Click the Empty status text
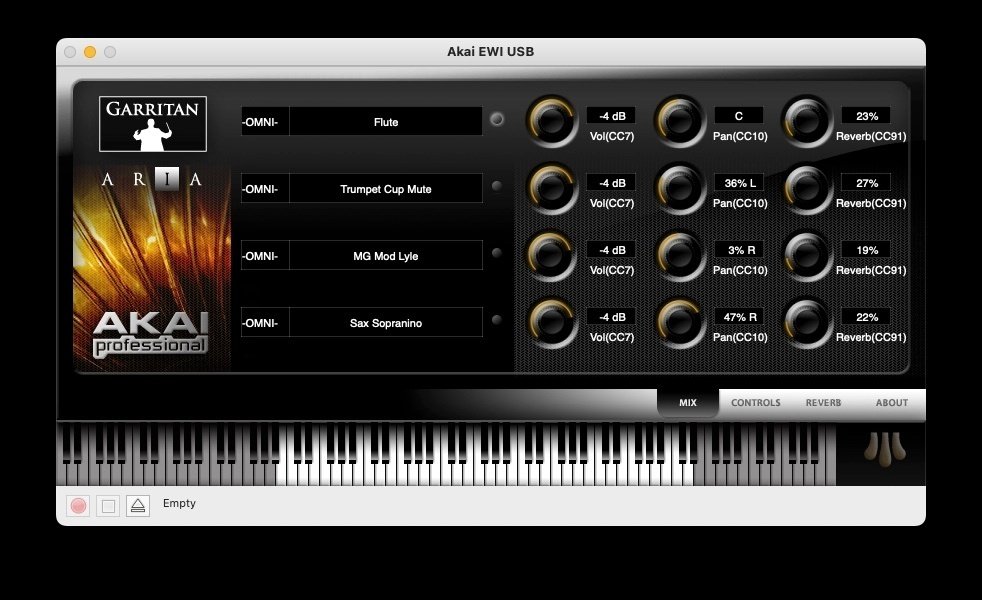The image size is (982, 600). (179, 503)
